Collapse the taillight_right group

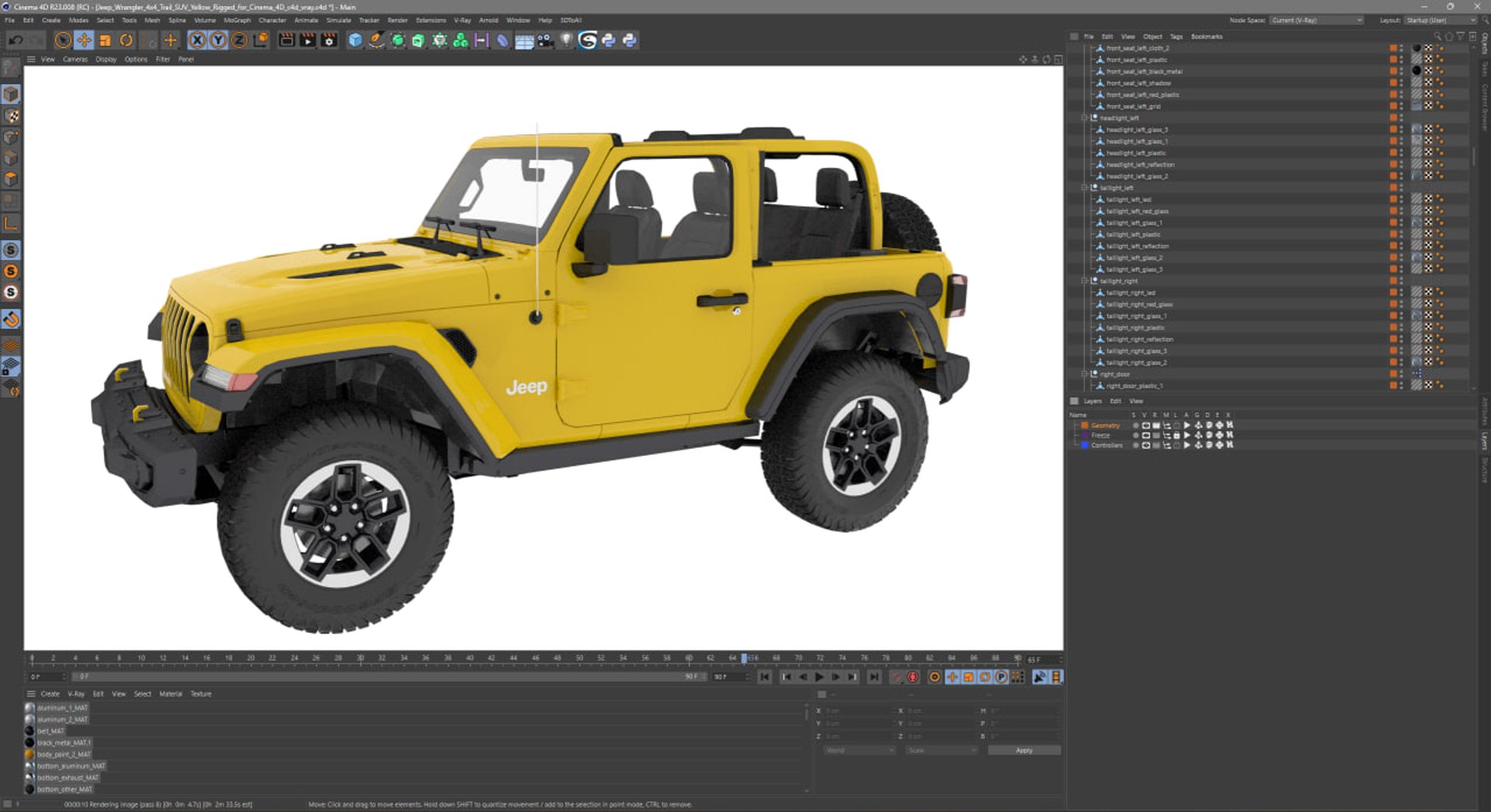click(1085, 281)
